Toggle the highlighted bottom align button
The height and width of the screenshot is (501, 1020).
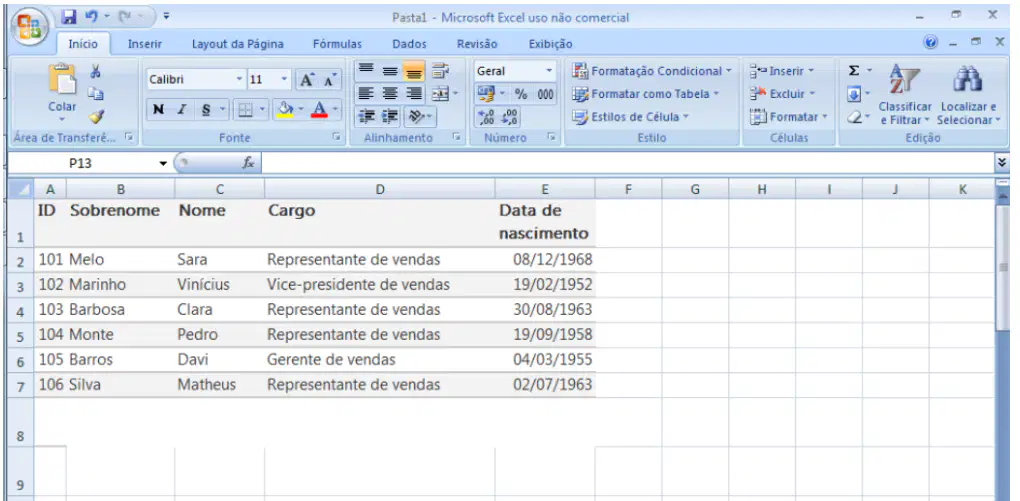(414, 70)
